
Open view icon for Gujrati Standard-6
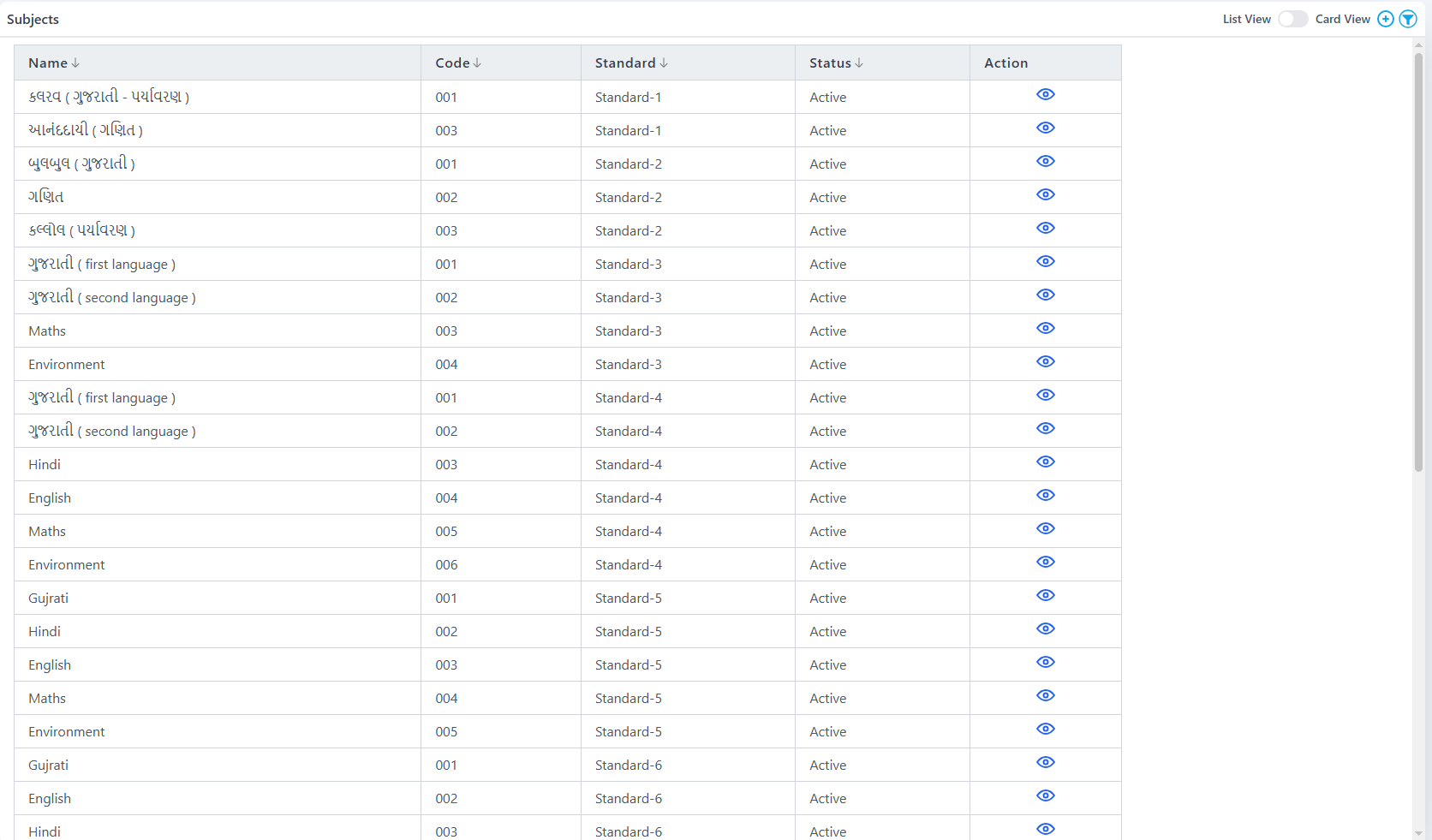coord(1045,763)
